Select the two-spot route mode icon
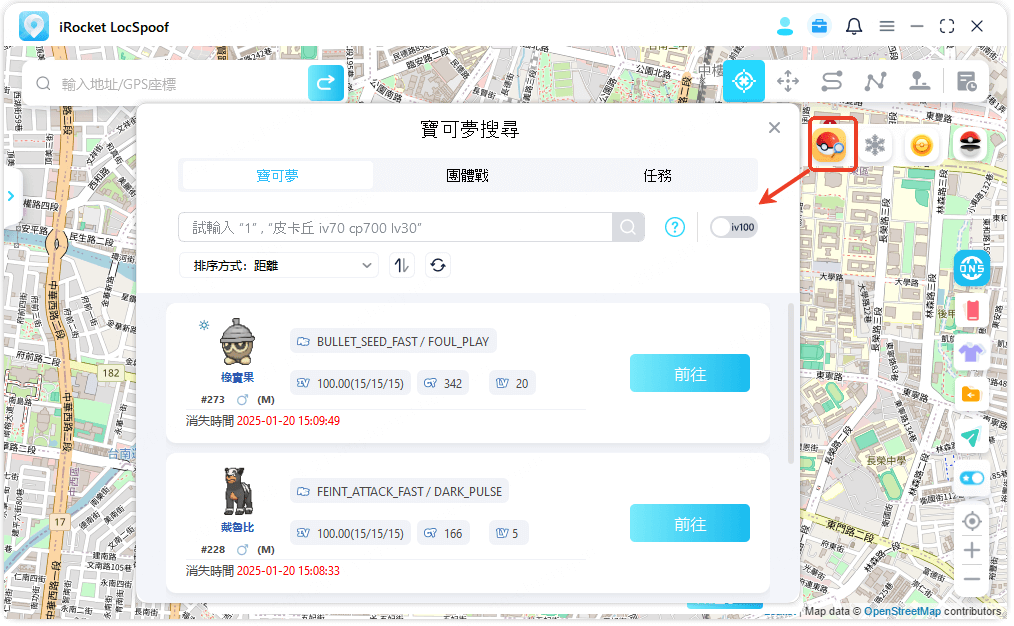The image size is (1014, 626). (831, 81)
